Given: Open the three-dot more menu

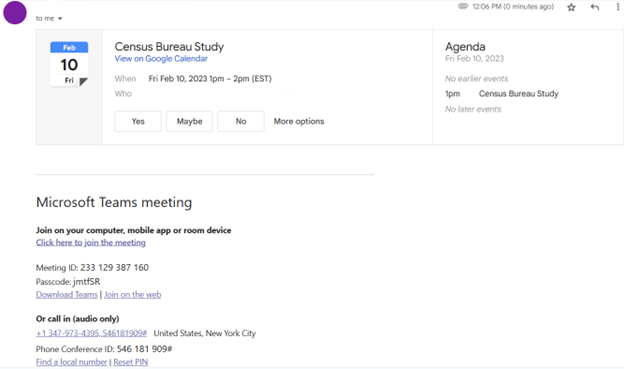Looking at the screenshot, I should [x=618, y=7].
